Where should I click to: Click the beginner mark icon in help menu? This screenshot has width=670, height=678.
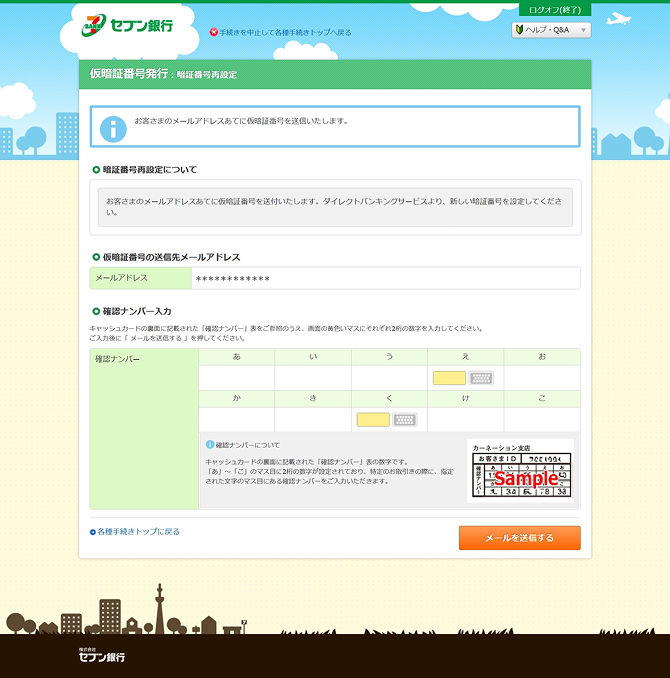click(519, 30)
